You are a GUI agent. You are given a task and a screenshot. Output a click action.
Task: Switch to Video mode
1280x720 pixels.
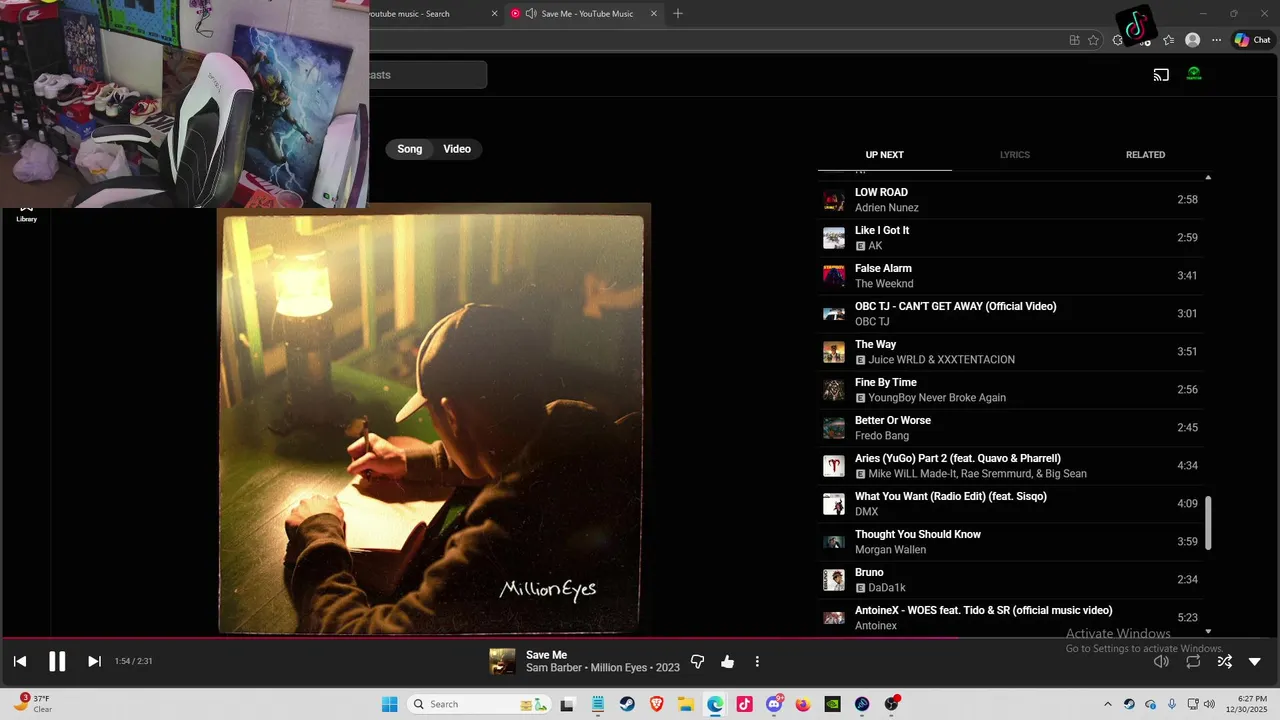[457, 149]
